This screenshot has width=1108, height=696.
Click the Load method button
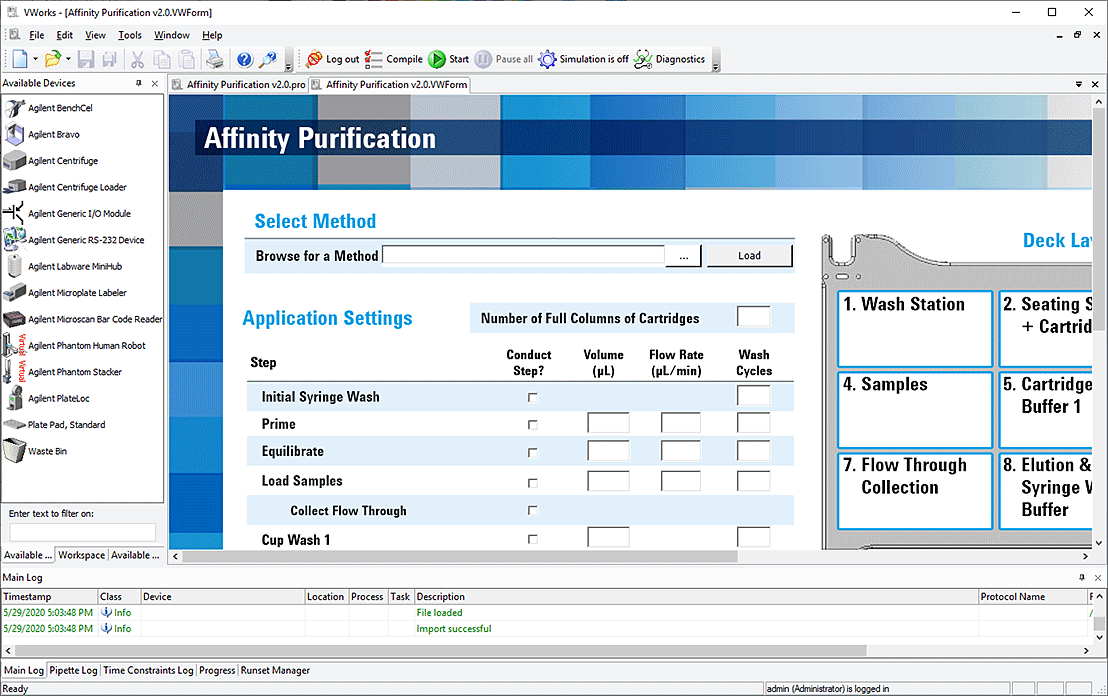(750, 256)
